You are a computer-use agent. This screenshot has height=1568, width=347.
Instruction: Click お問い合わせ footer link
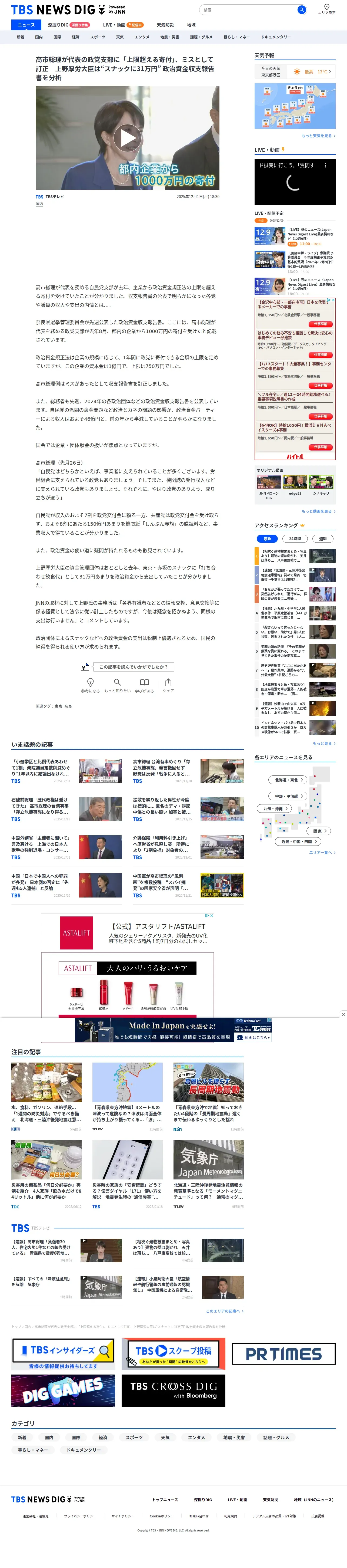click(x=199, y=1516)
